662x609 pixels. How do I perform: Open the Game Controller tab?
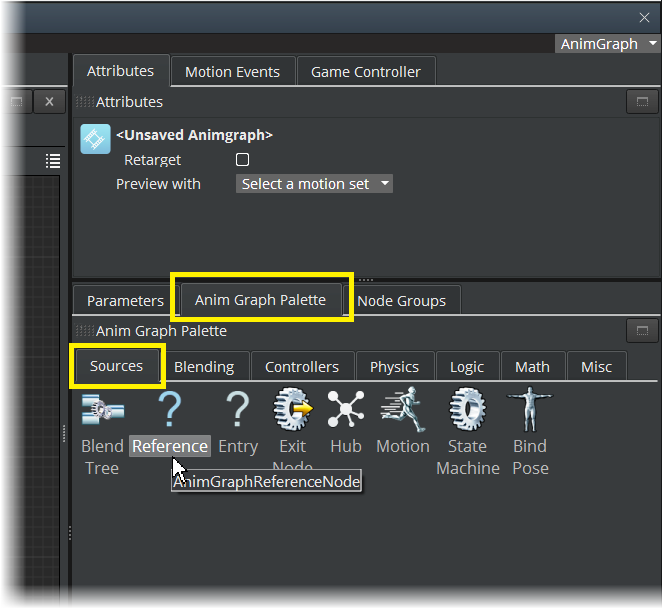point(366,72)
